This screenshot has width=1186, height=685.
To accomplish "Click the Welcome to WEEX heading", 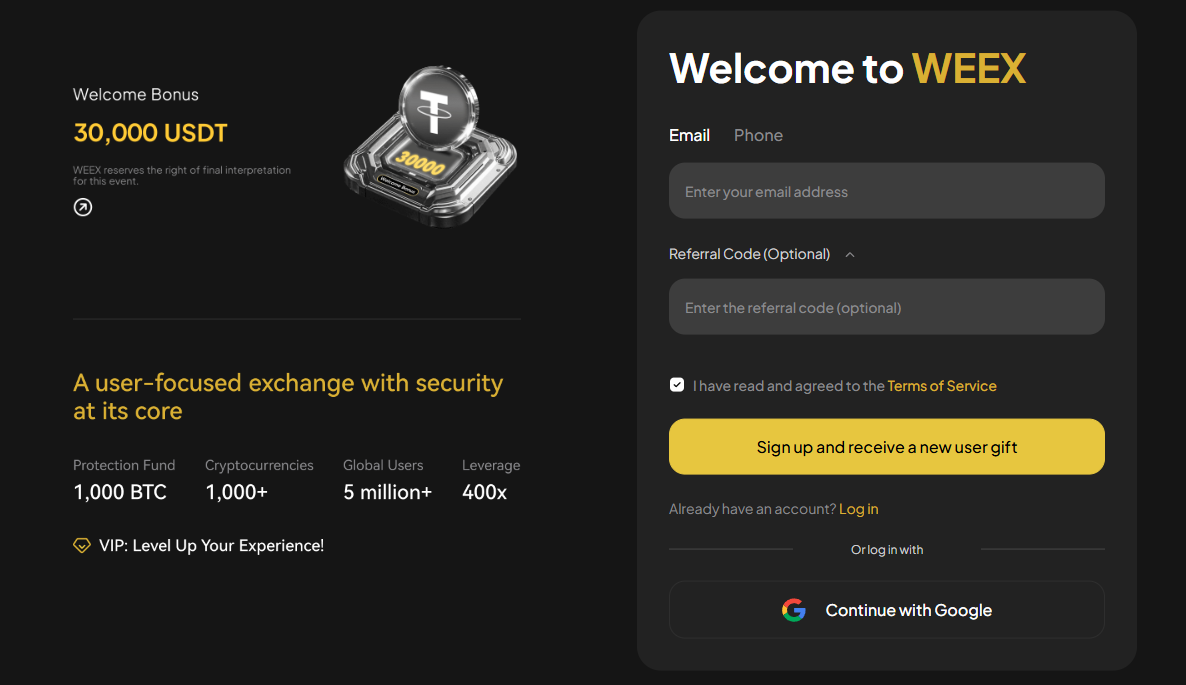I will tap(847, 68).
